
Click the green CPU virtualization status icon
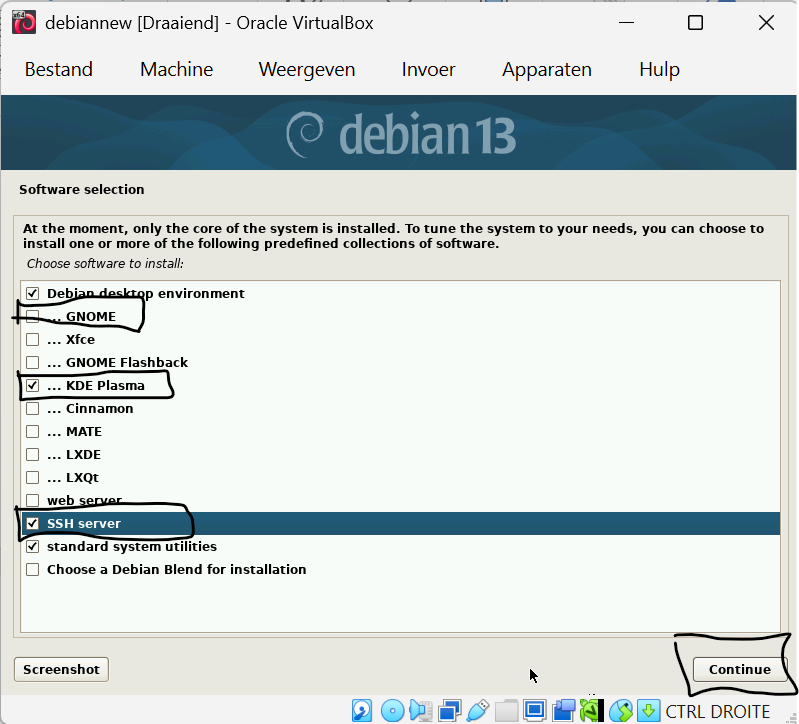tap(592, 711)
